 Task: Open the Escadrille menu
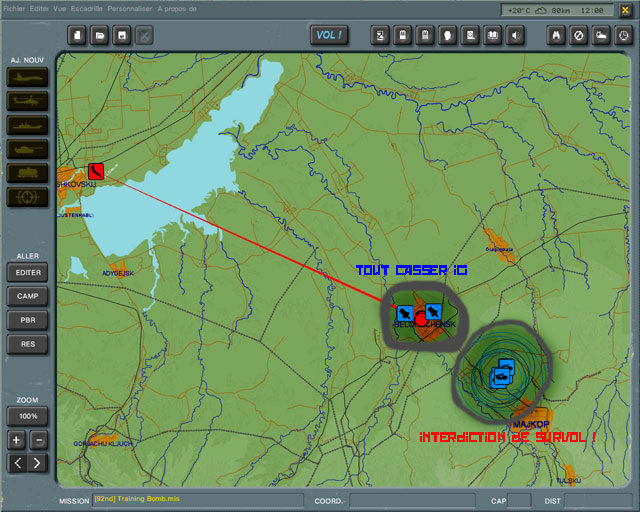[x=87, y=9]
